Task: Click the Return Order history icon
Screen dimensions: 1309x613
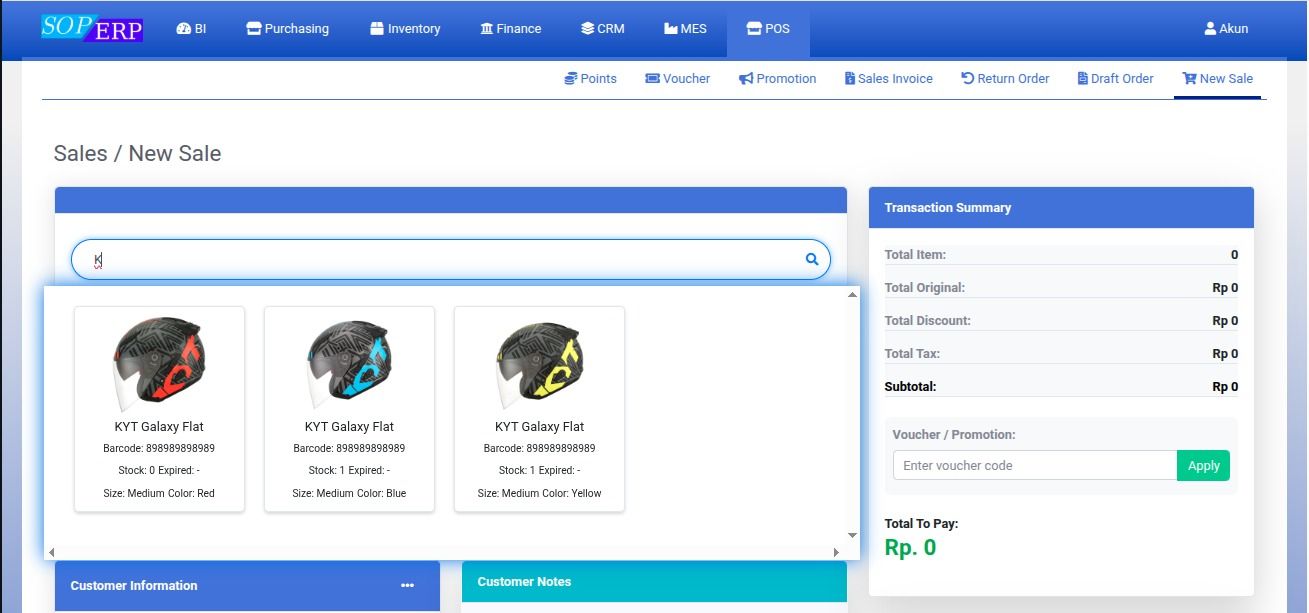Action: pos(966,78)
